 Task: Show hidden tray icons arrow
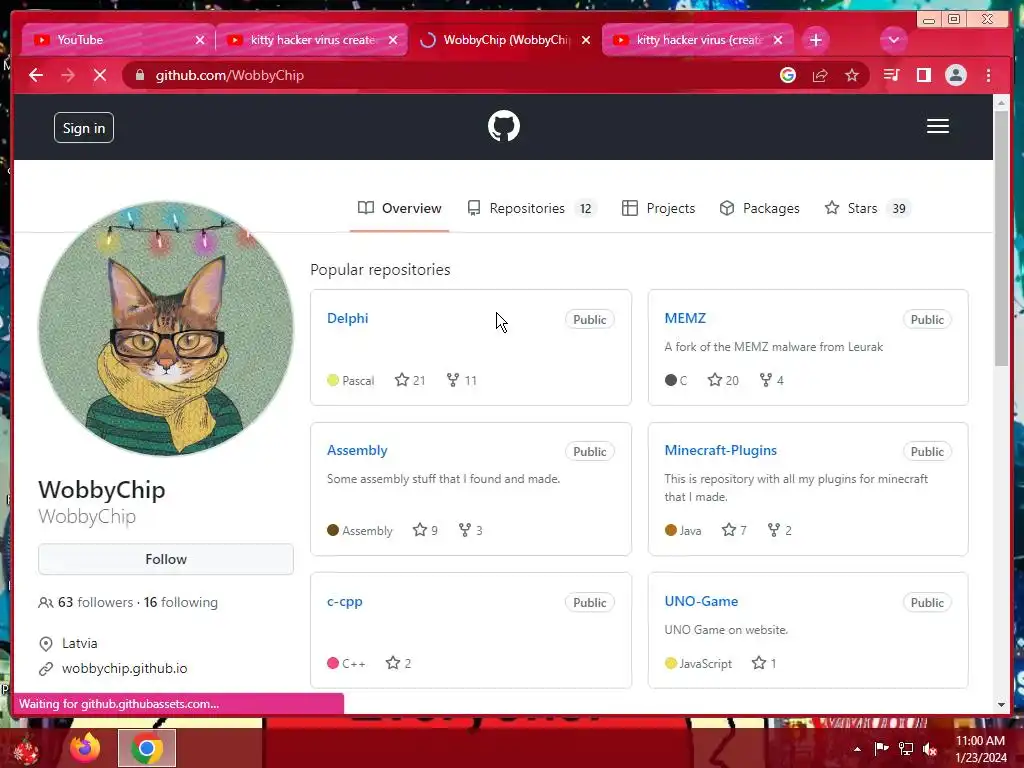[x=857, y=749]
